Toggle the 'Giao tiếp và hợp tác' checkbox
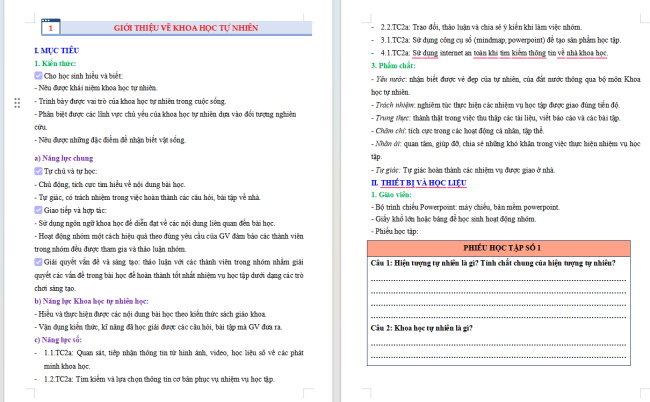This screenshot has width=650, height=402. tap(38, 210)
